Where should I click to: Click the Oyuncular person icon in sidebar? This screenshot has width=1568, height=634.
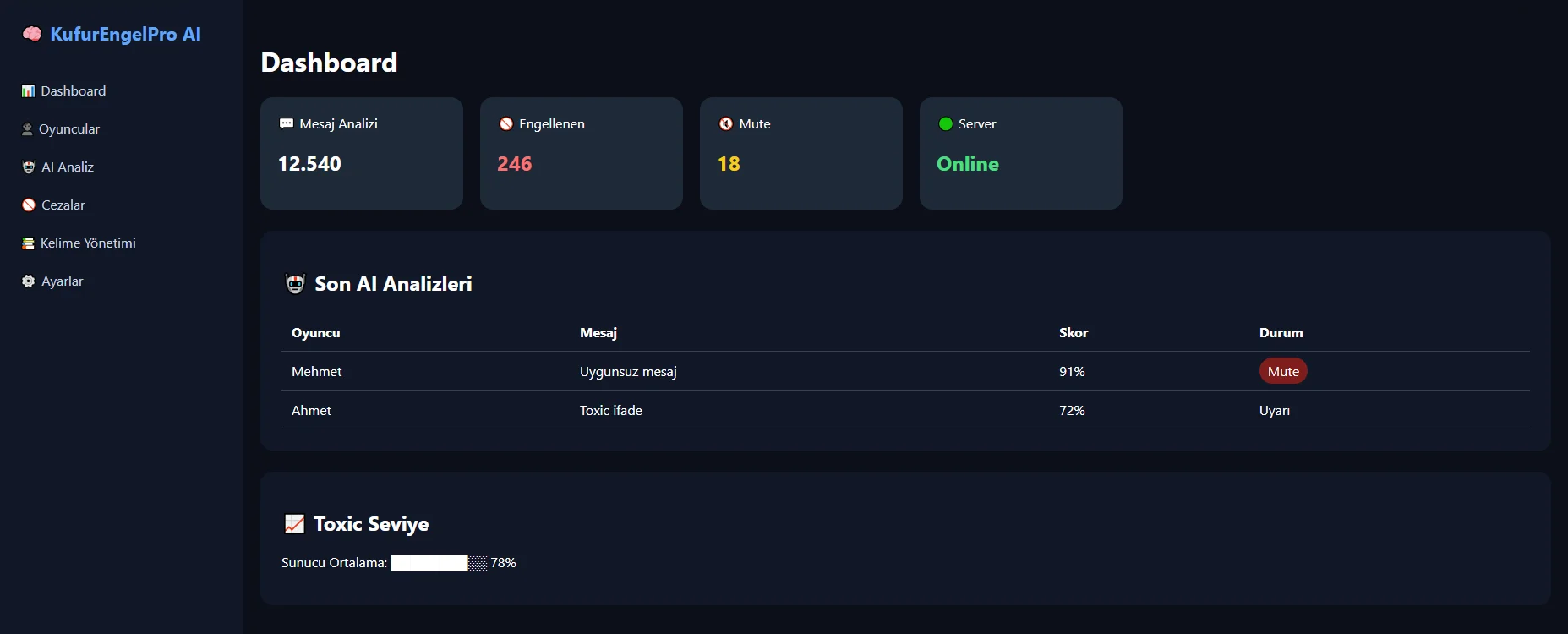pyautogui.click(x=27, y=129)
